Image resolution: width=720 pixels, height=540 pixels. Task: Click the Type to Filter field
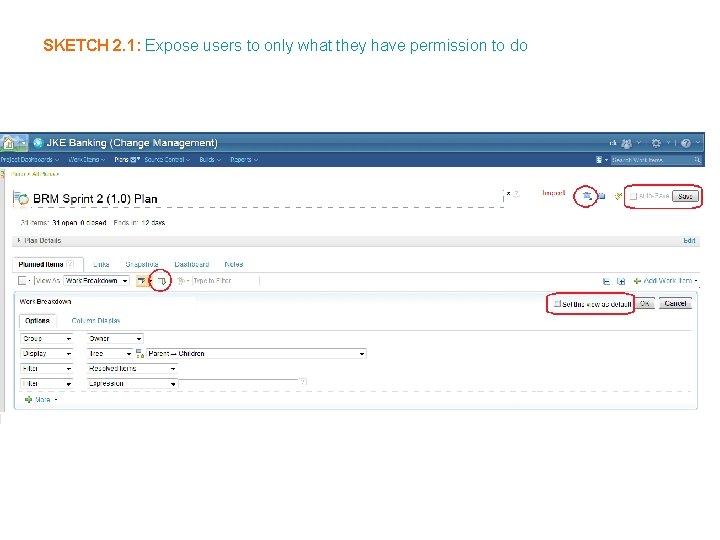click(225, 281)
